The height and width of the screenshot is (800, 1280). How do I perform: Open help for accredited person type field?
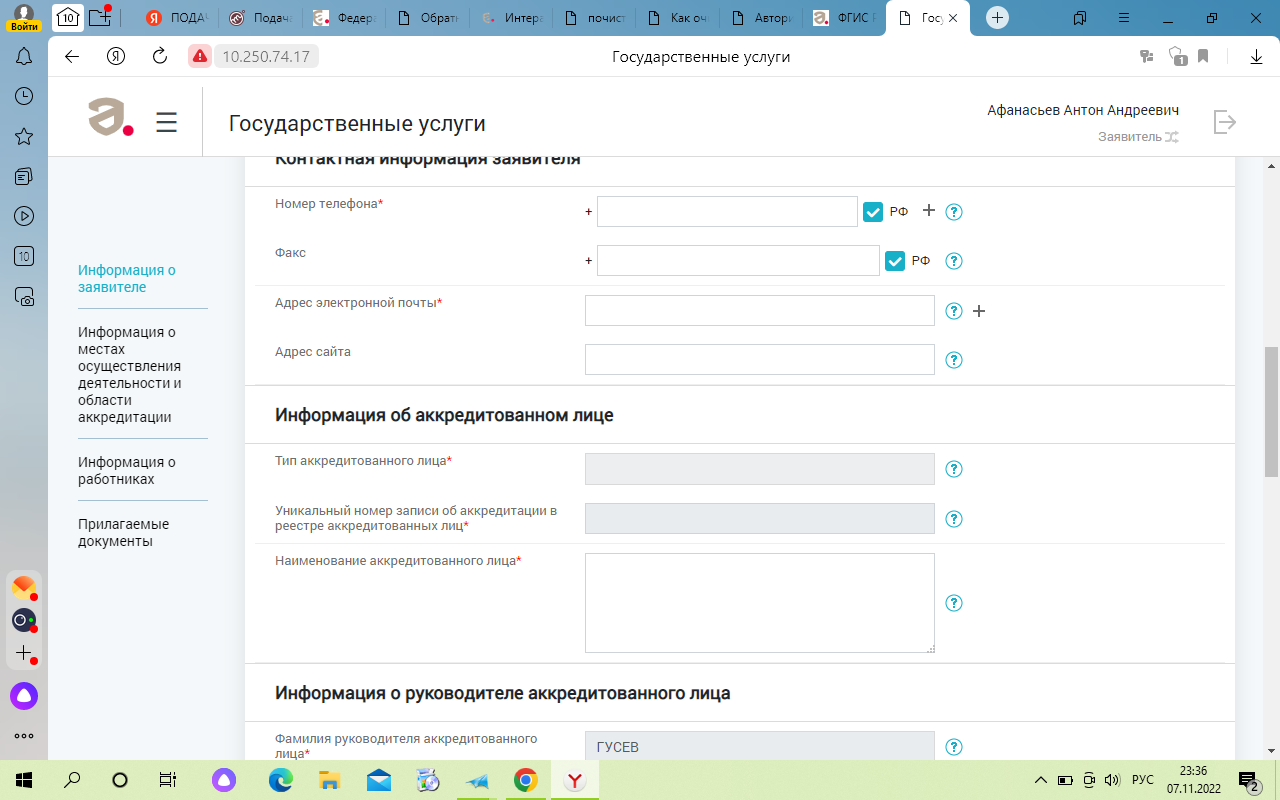954,469
